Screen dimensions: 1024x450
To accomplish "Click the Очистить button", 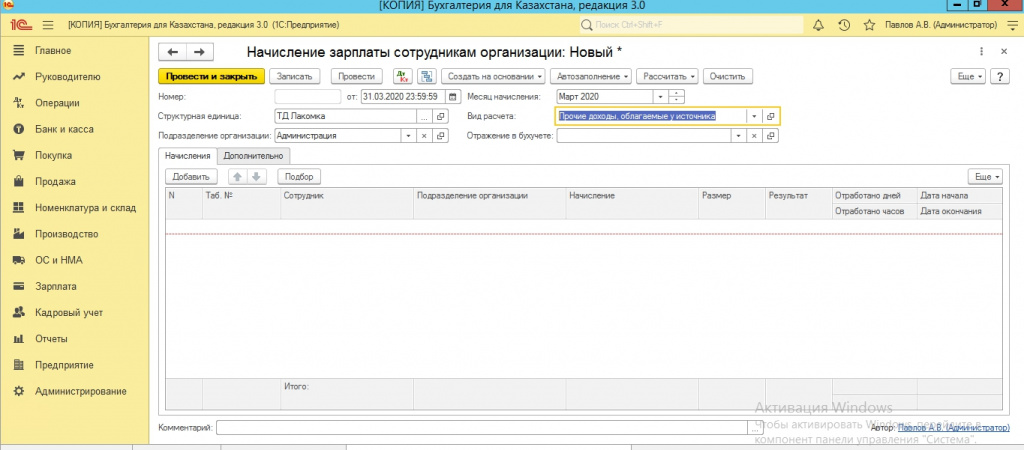I will click(x=728, y=76).
